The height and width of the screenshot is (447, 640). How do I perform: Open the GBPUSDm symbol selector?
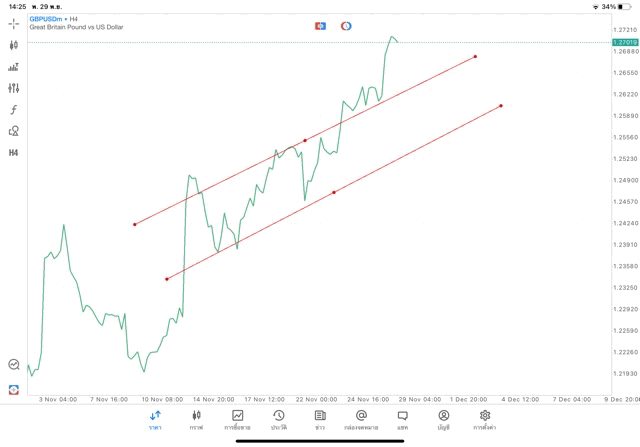click(46, 19)
